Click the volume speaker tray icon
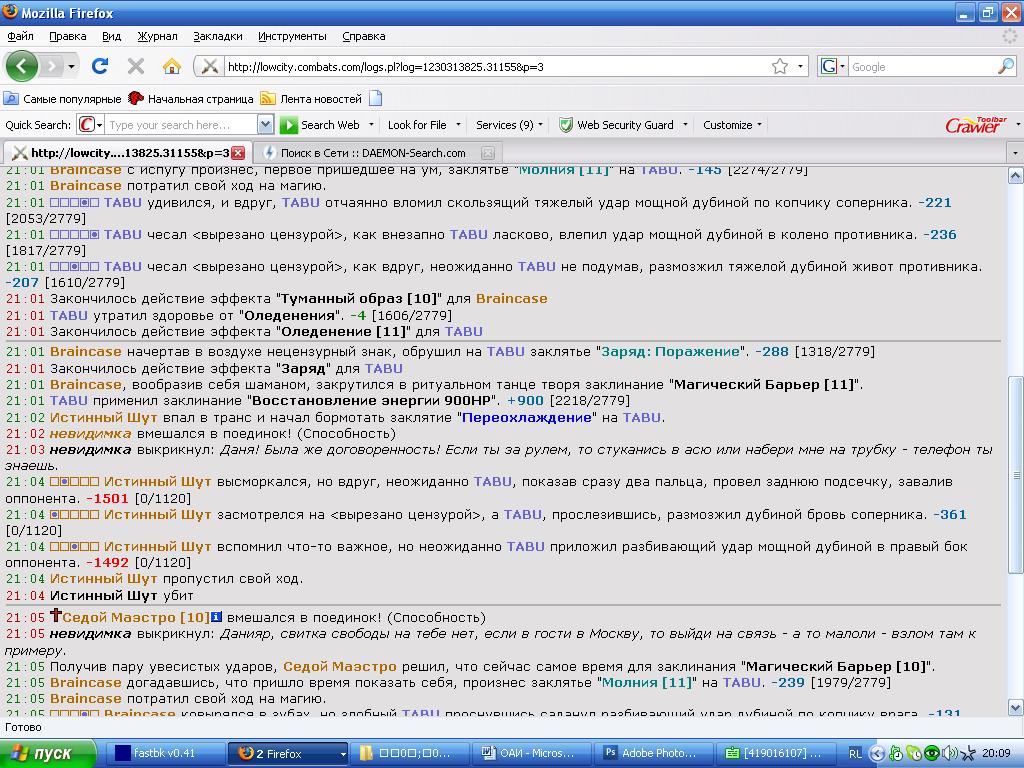 [x=949, y=753]
